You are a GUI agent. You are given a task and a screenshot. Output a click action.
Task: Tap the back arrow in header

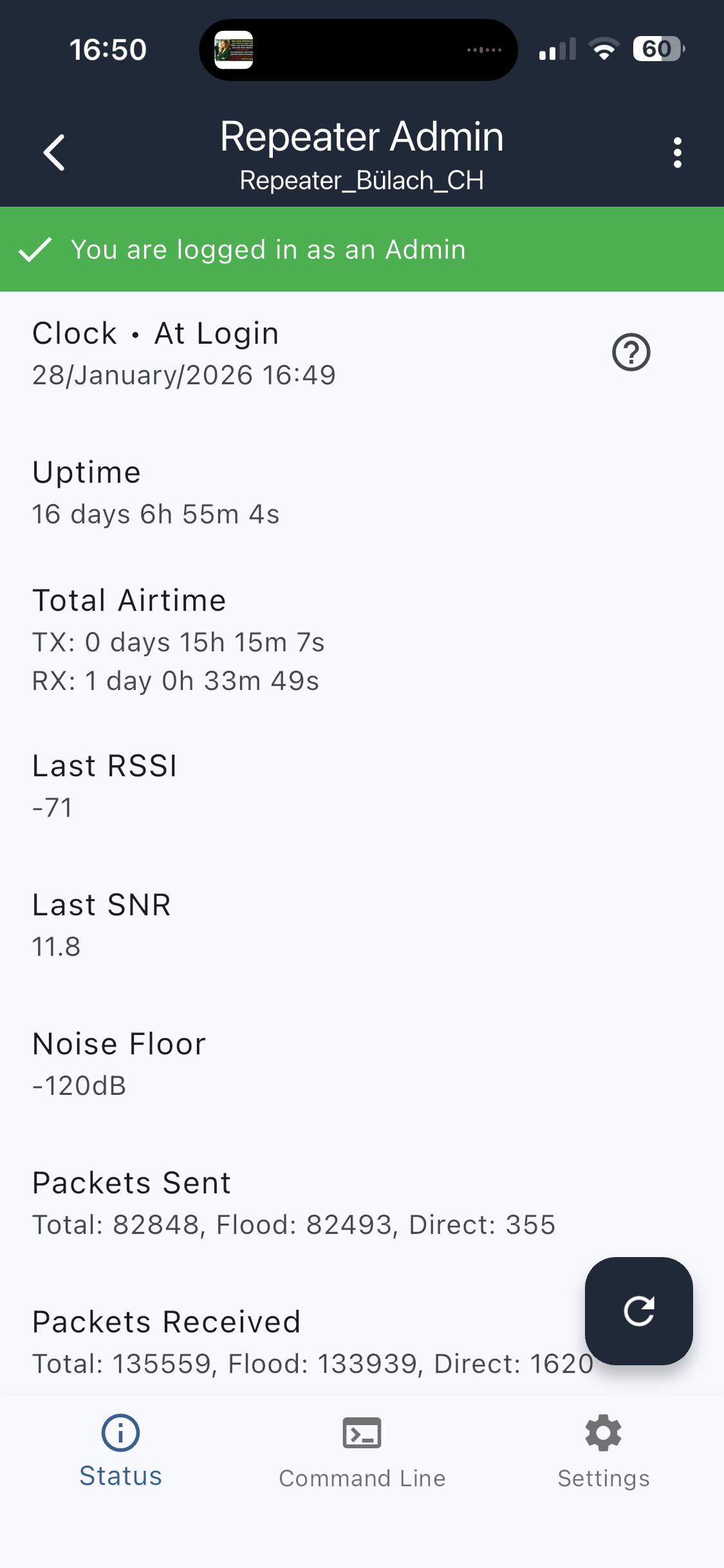[x=55, y=153]
